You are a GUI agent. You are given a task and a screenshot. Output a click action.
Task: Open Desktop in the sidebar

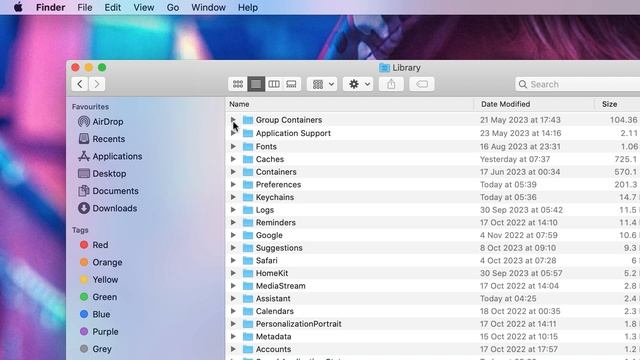coord(102,173)
